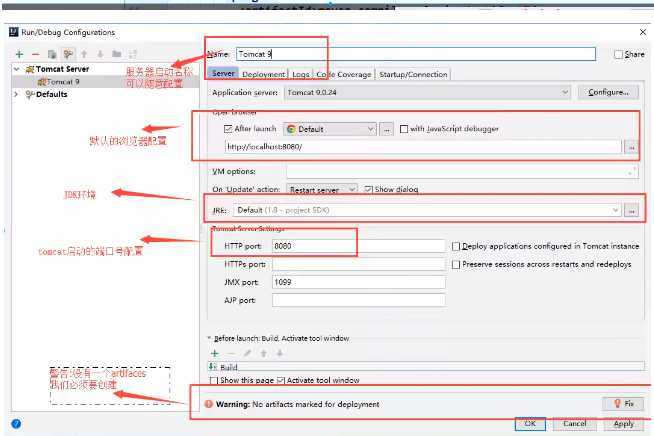Collapse the Before launch section
Screen dimensions: 654x436
coord(209,338)
